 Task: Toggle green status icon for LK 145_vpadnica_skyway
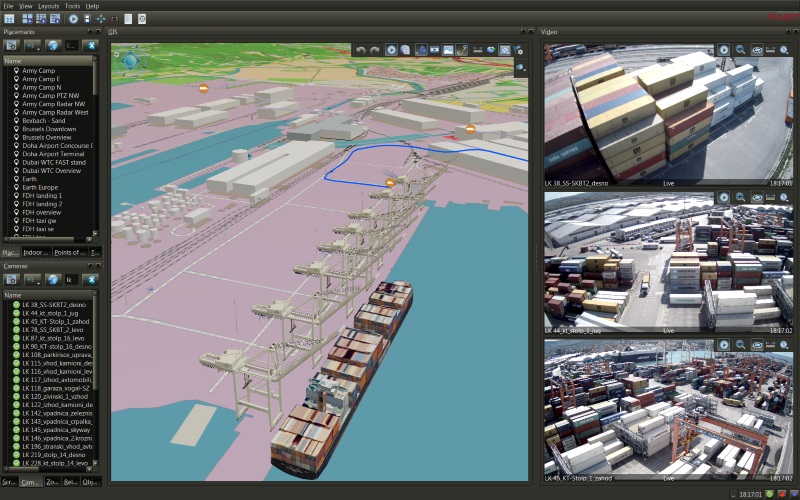[17, 430]
